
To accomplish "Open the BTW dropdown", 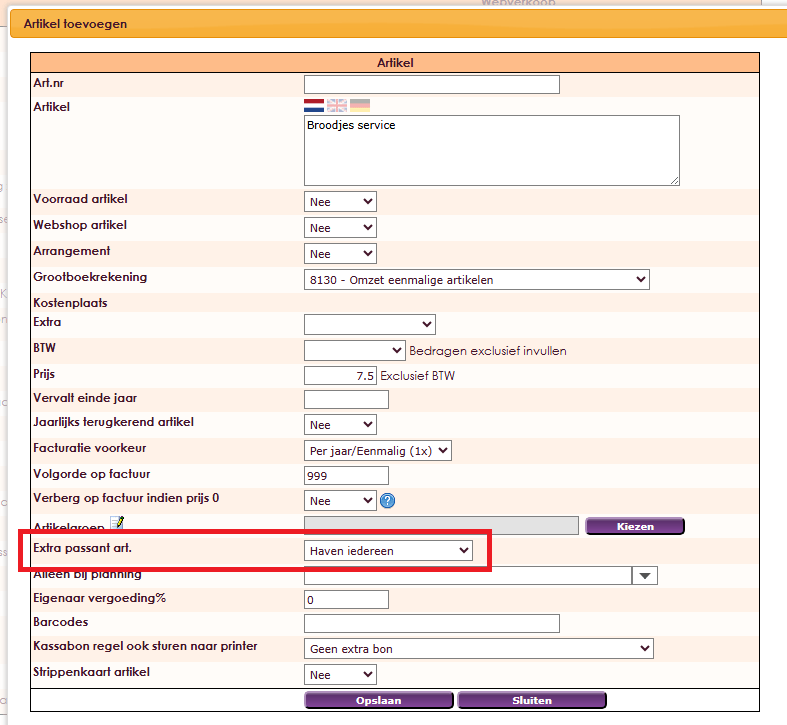I will coord(354,350).
